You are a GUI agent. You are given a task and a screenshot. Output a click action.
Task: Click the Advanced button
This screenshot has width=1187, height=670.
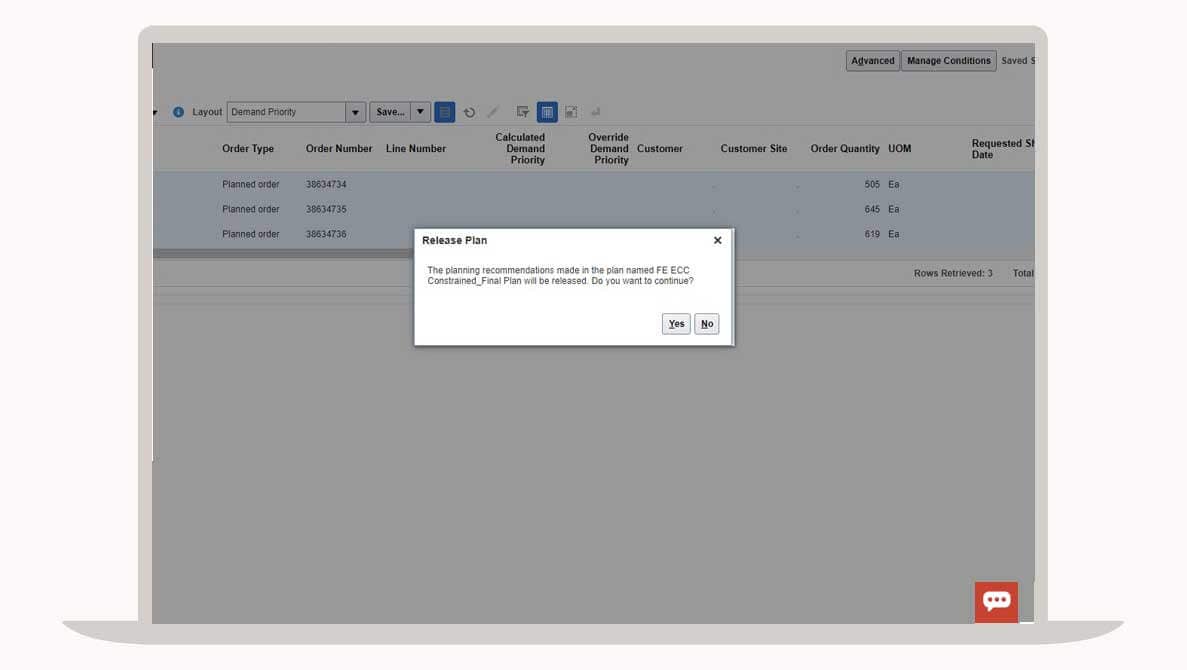click(872, 61)
